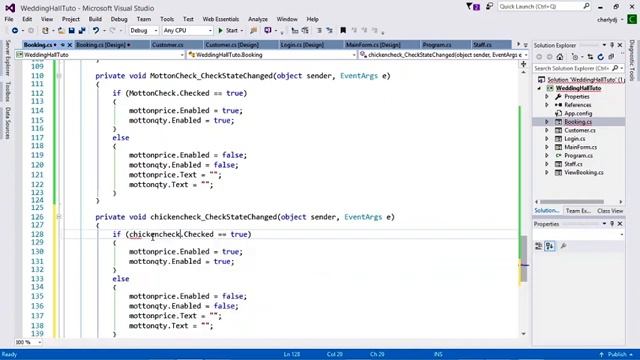This screenshot has height=360, width=640.
Task: Pin the Solution Explorer panel
Action: point(612,45)
